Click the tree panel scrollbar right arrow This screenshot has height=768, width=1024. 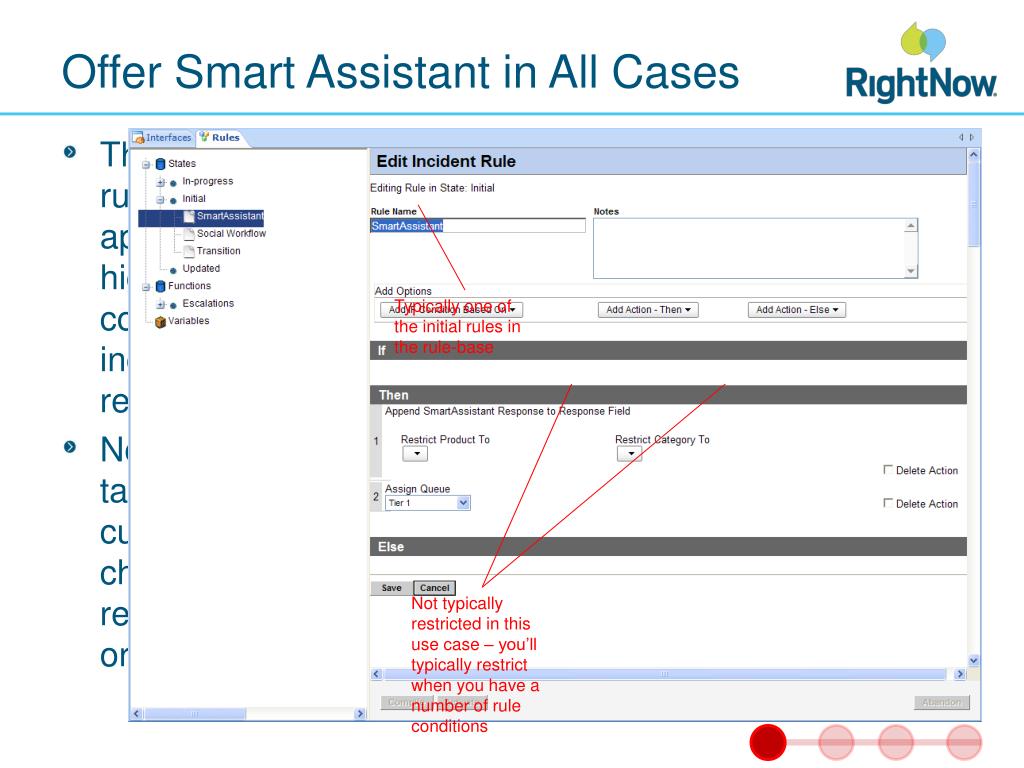(360, 714)
